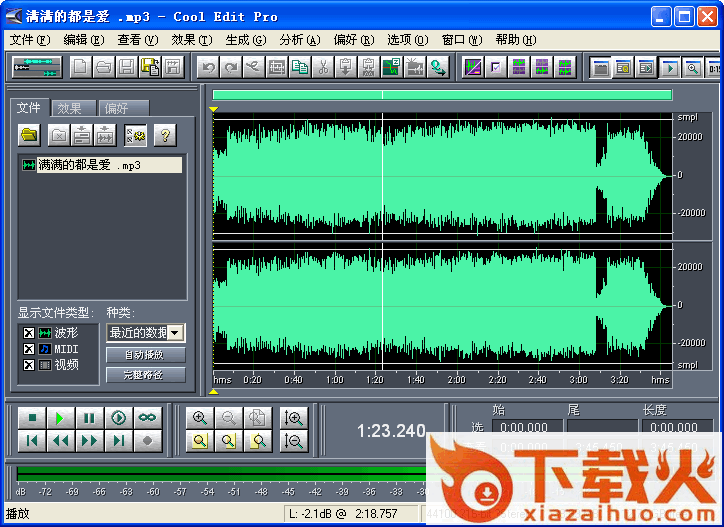Save the file using floppy disk icon

pyautogui.click(x=127, y=67)
